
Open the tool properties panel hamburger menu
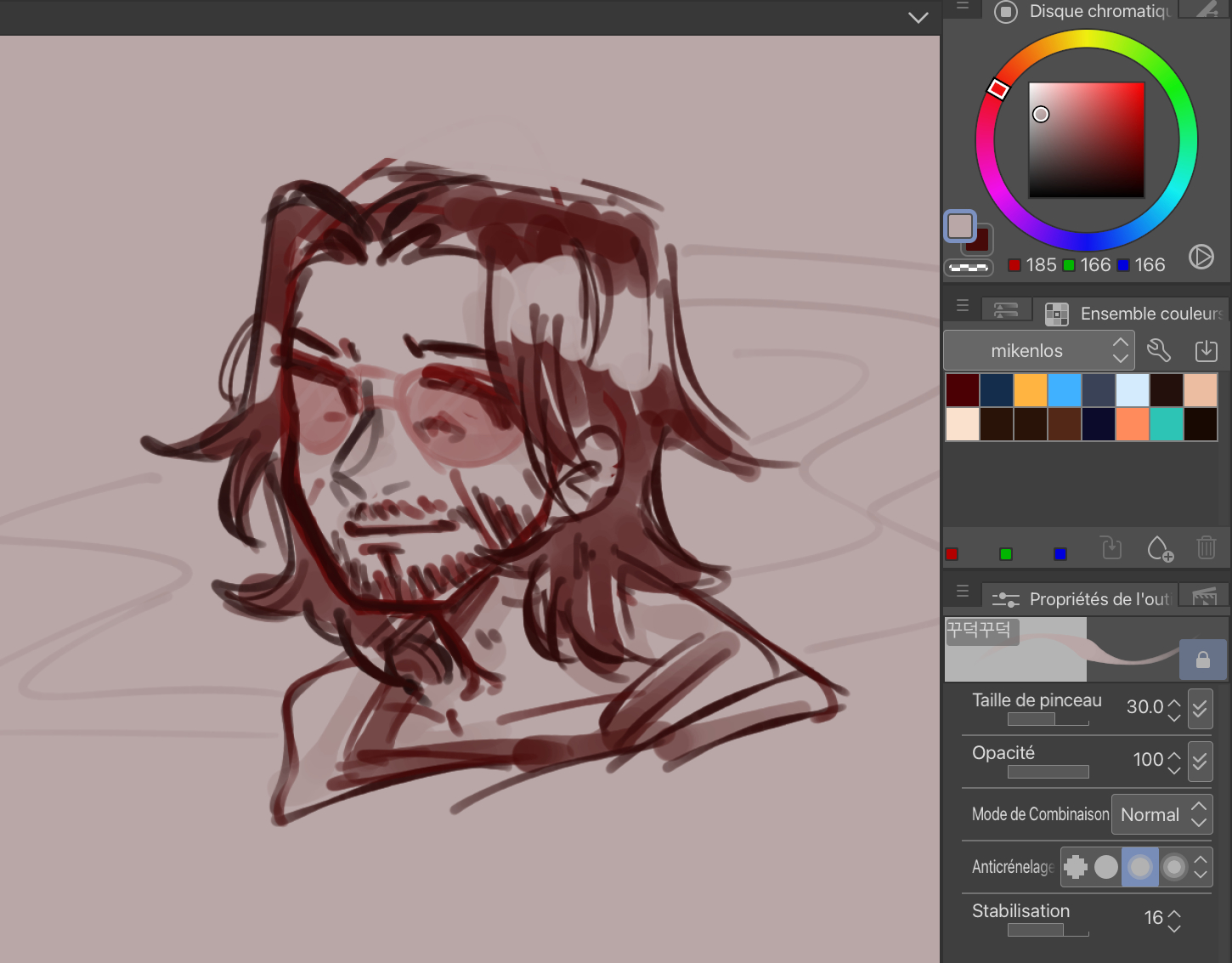pyautogui.click(x=963, y=591)
